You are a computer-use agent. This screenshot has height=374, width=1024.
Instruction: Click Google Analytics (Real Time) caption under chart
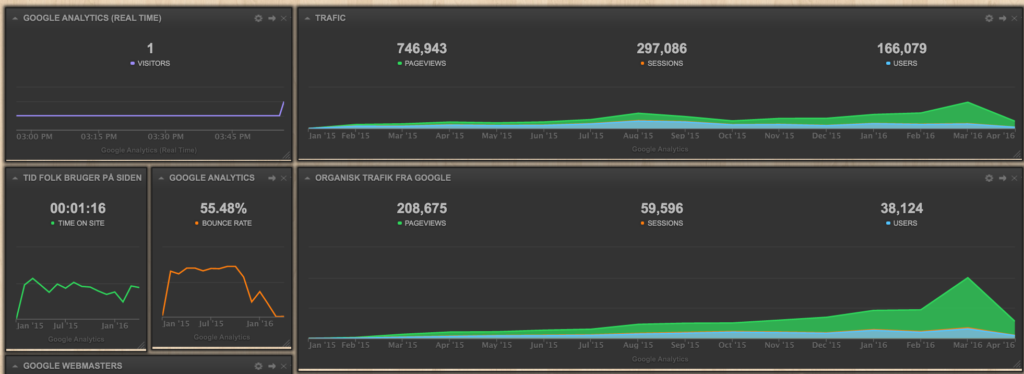[149, 150]
